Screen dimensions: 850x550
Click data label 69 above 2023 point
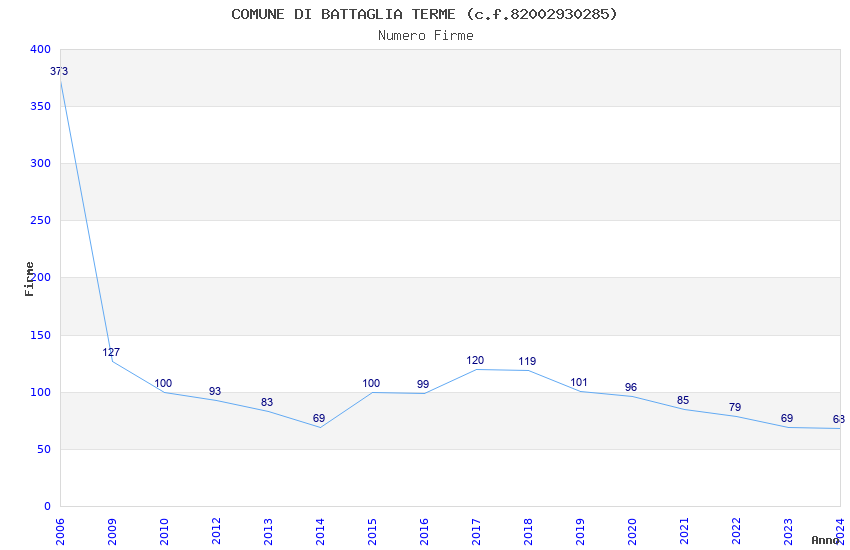pyautogui.click(x=788, y=418)
